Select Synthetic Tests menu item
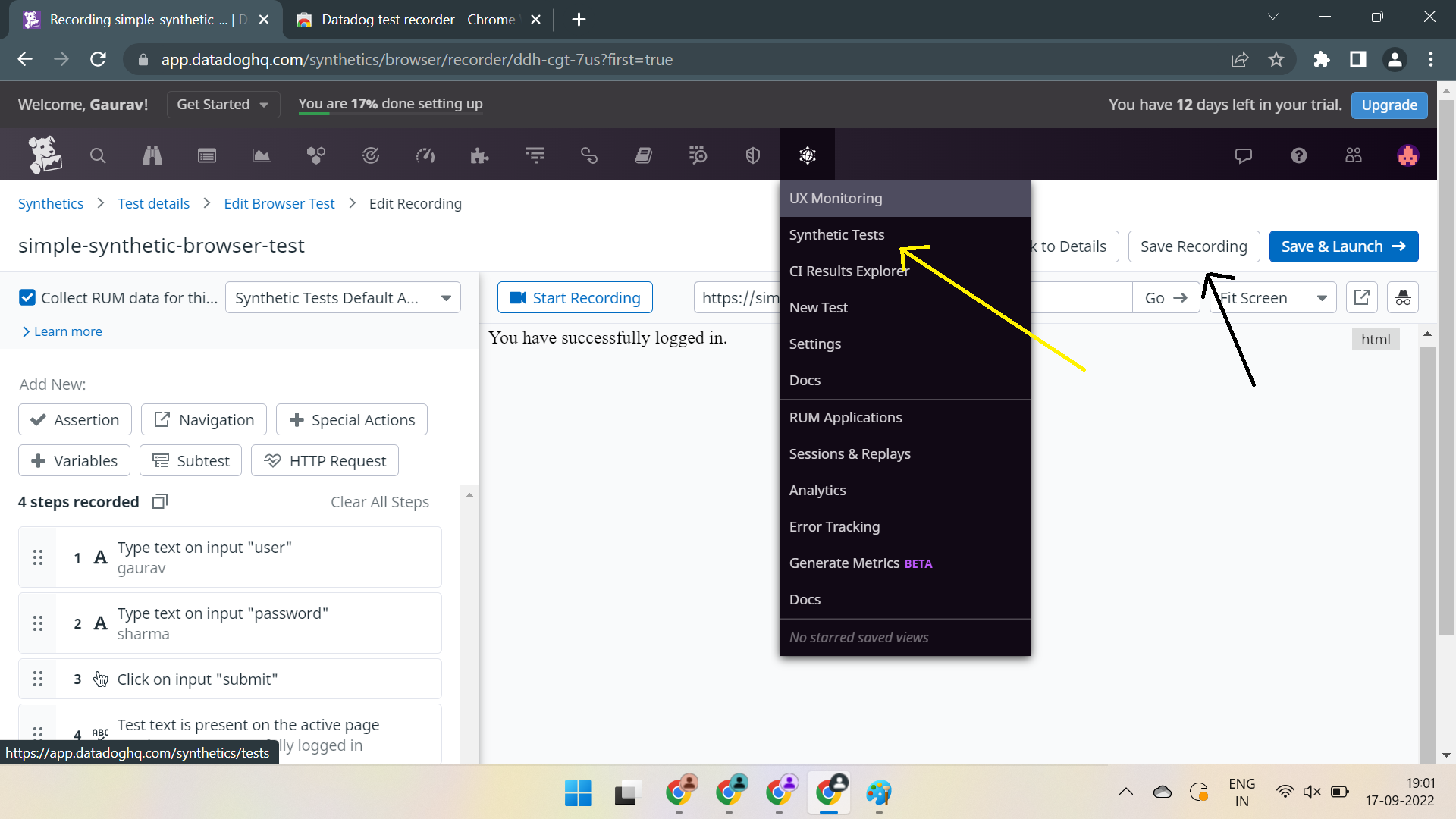This screenshot has width=1456, height=819. tap(905, 235)
